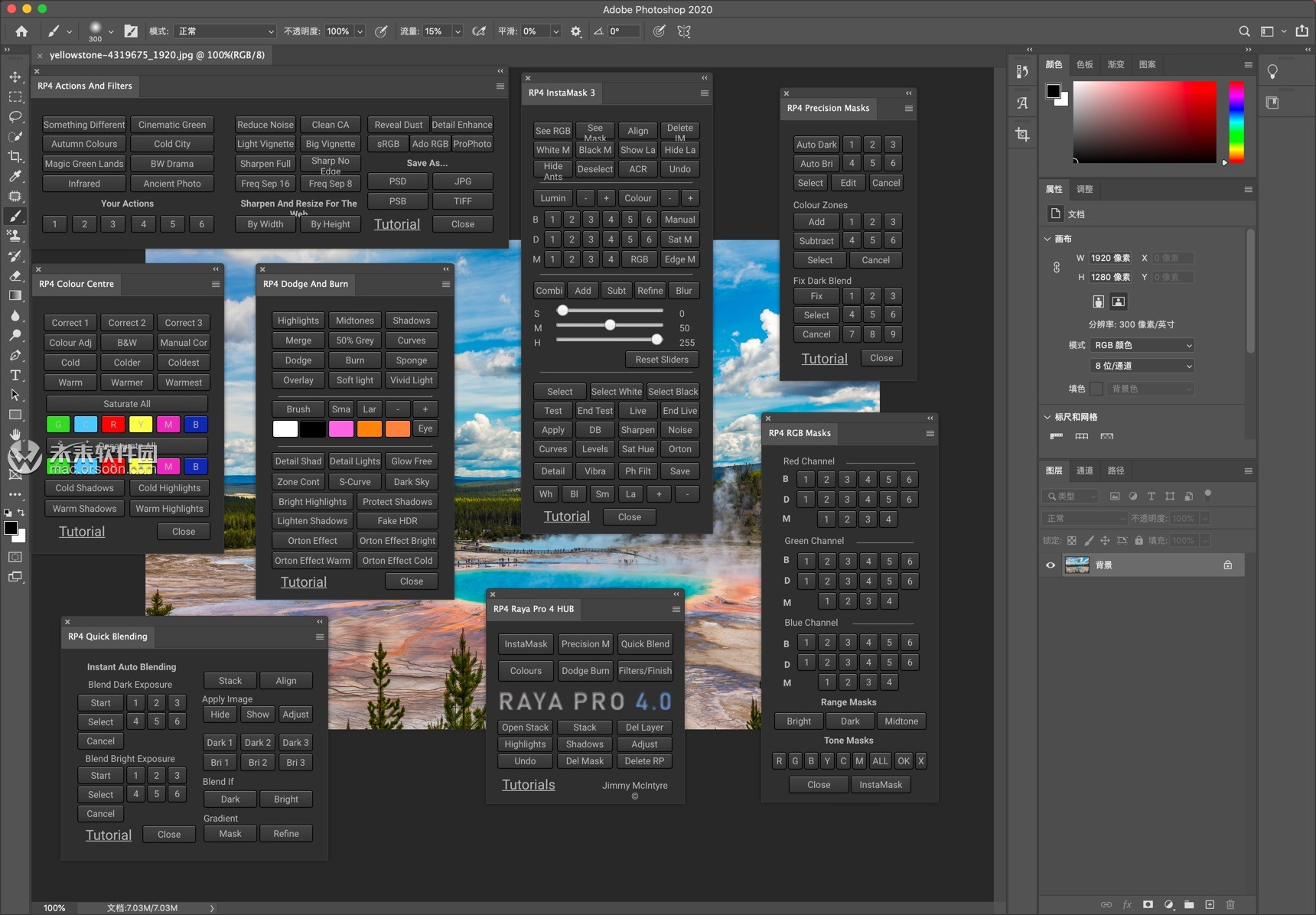Screen dimensions: 1316x915
Task: Click the canvas width W field
Action: [x=1110, y=258]
